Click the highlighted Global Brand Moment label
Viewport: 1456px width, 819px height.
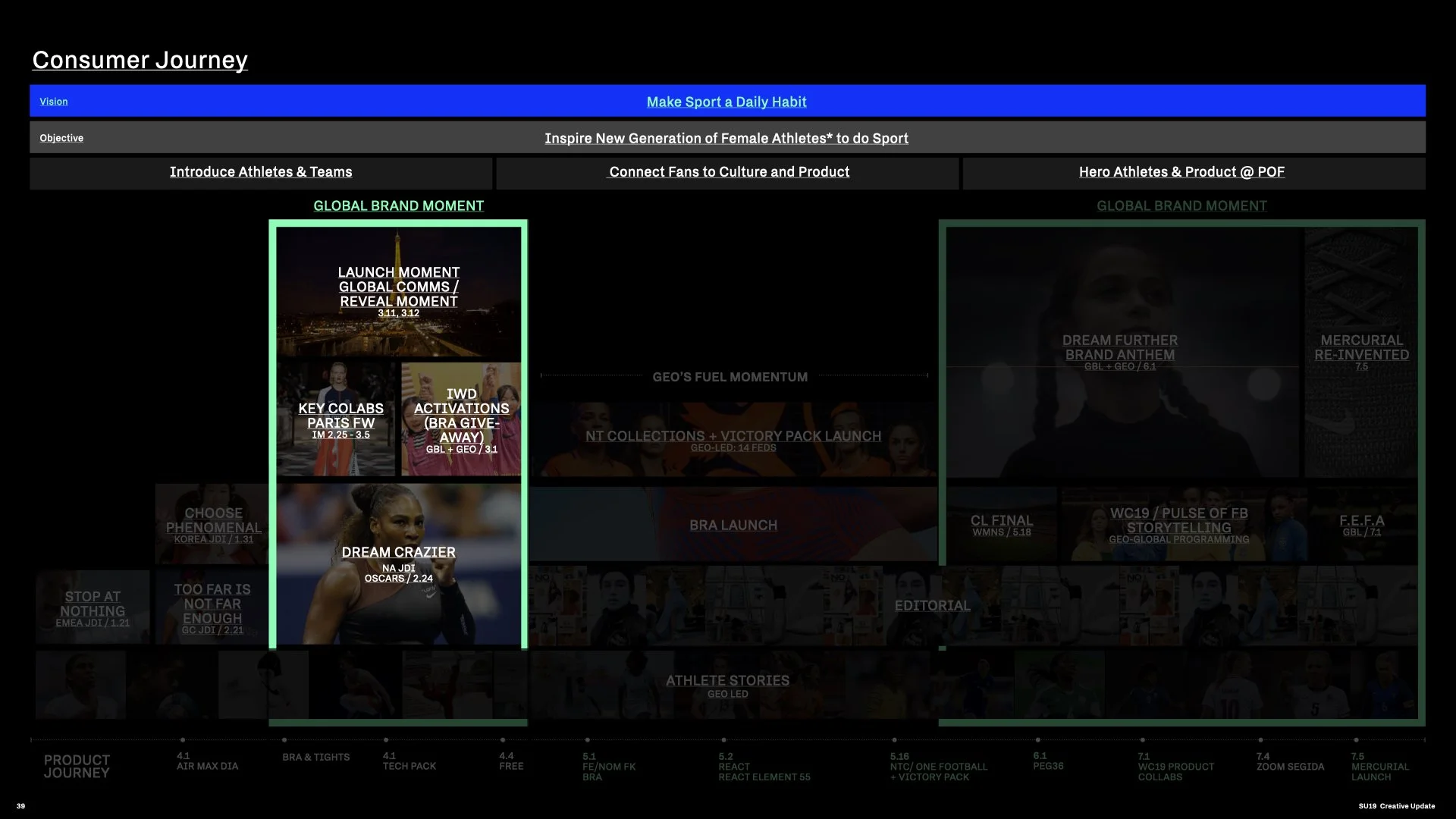tap(398, 206)
